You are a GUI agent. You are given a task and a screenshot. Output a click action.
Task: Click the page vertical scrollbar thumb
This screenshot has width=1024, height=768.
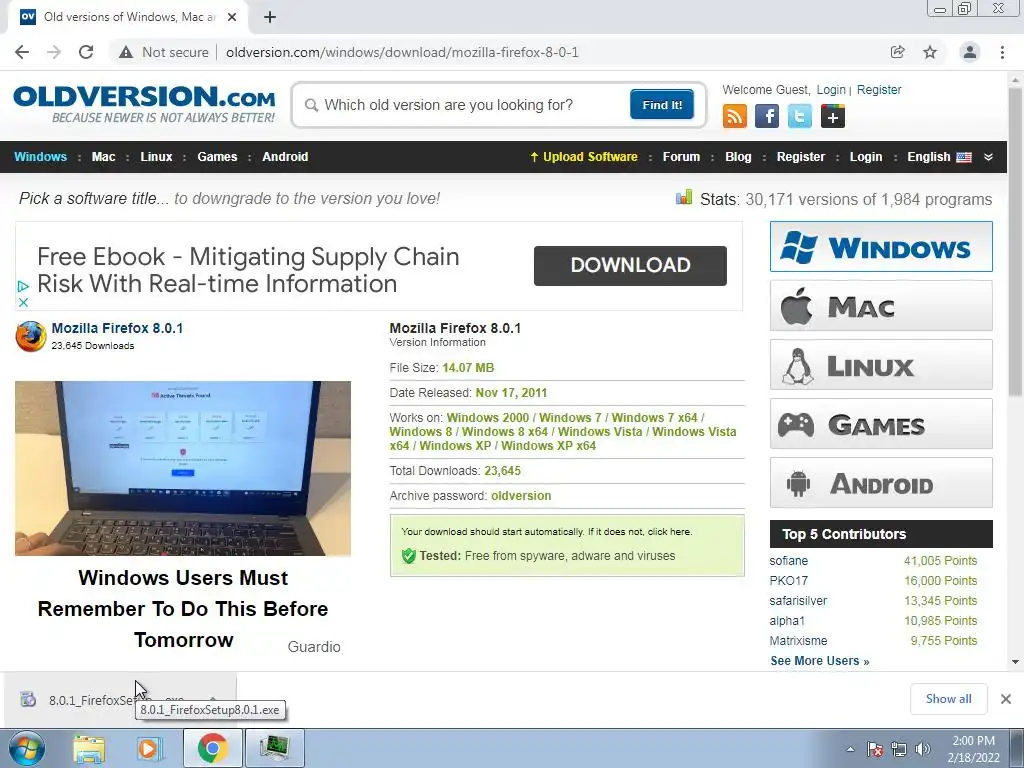1016,240
